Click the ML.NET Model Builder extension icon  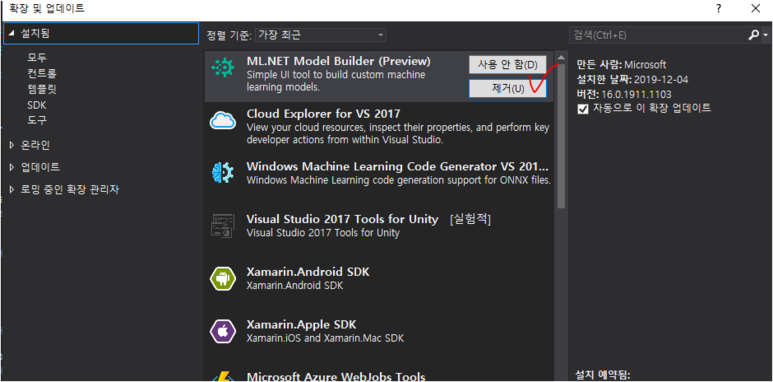(223, 68)
